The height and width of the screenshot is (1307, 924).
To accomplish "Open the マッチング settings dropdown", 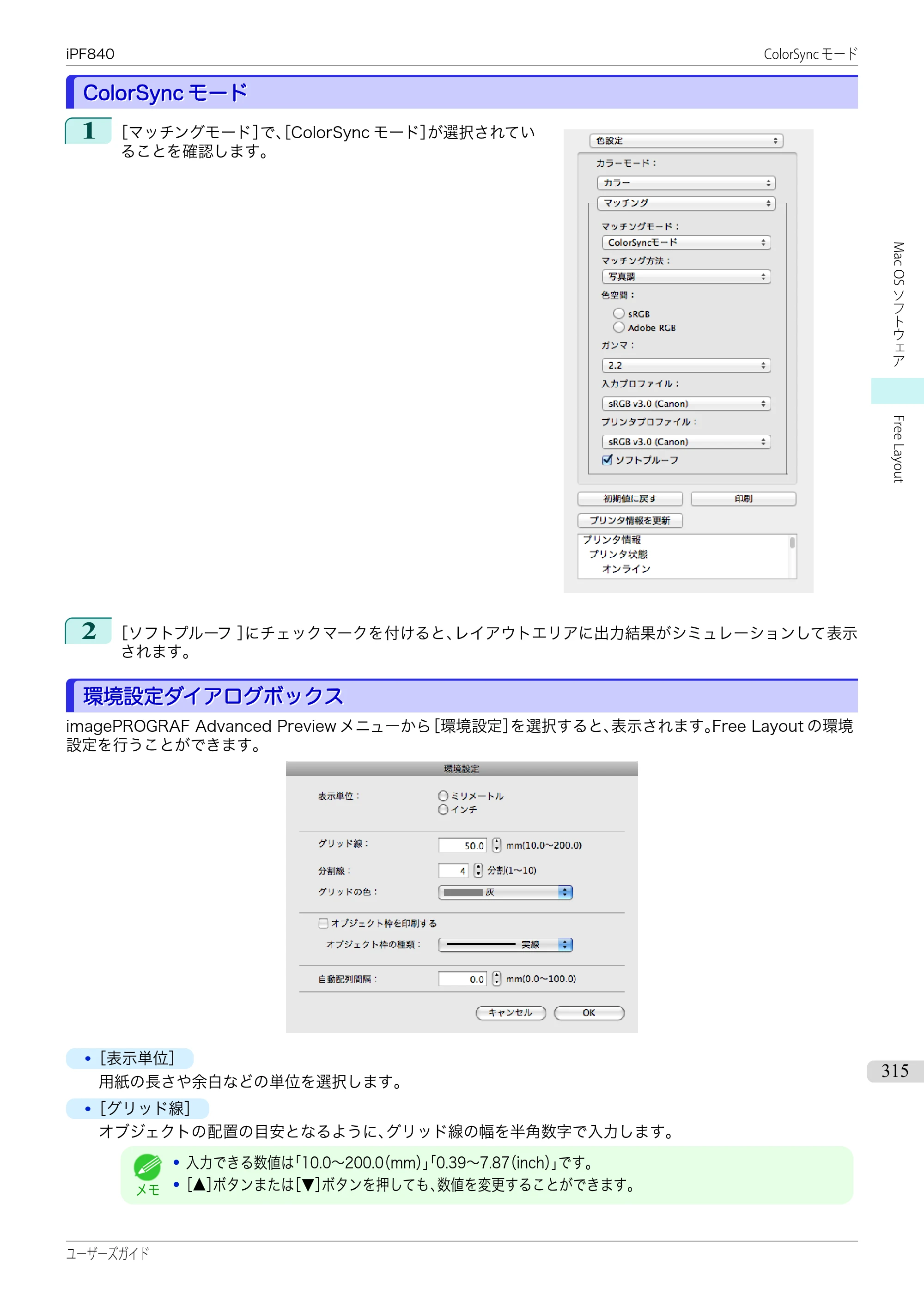I will 686,203.
